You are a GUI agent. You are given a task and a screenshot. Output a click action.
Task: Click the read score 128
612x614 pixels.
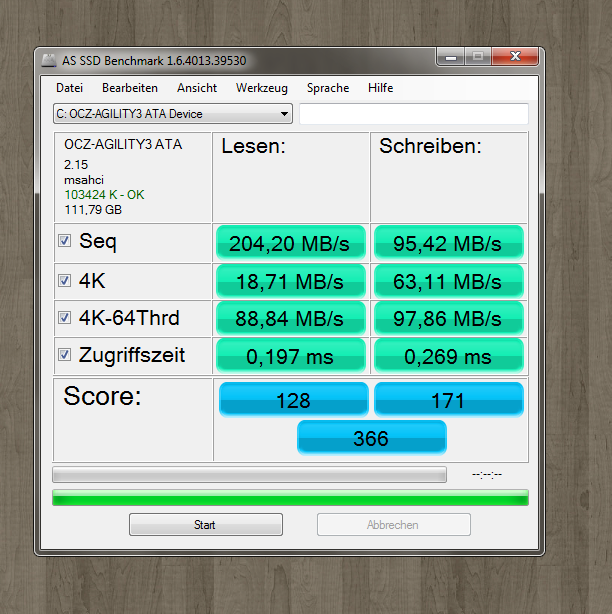pyautogui.click(x=294, y=400)
